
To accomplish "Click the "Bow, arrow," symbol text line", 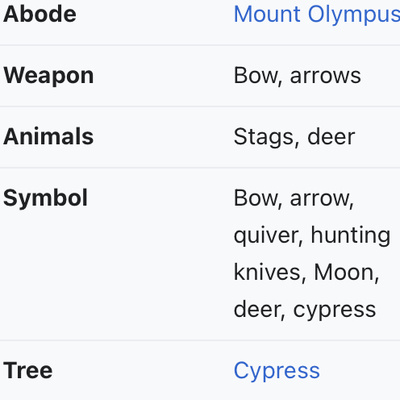I will tap(294, 199).
